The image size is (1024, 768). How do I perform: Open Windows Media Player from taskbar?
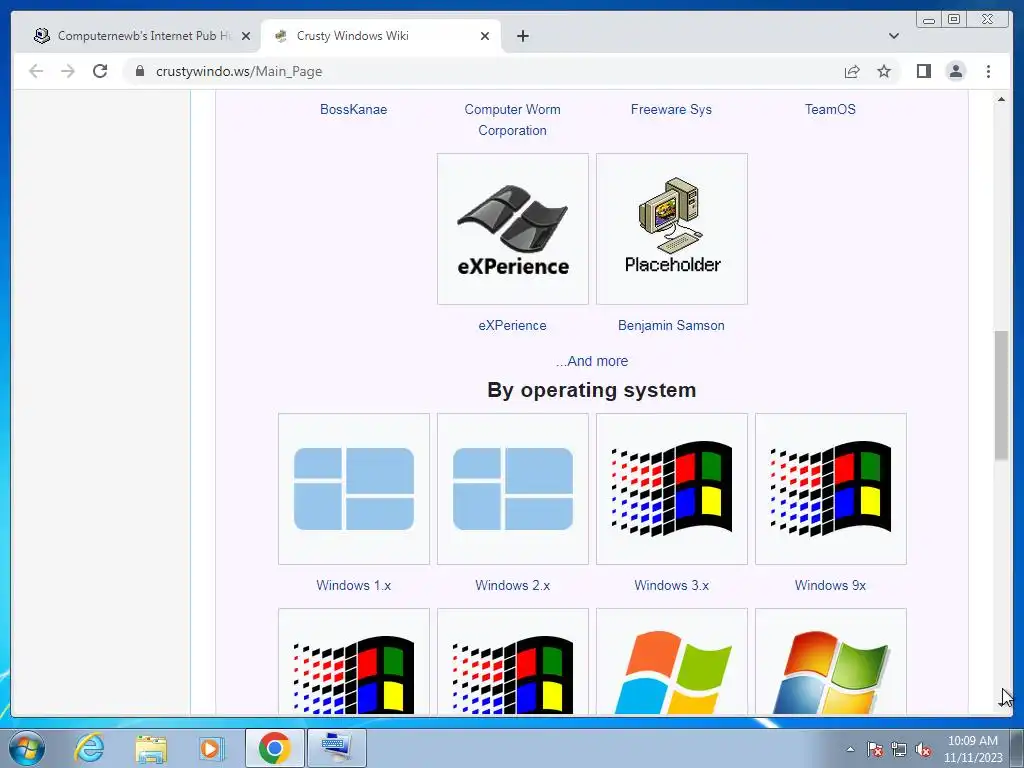[210, 748]
